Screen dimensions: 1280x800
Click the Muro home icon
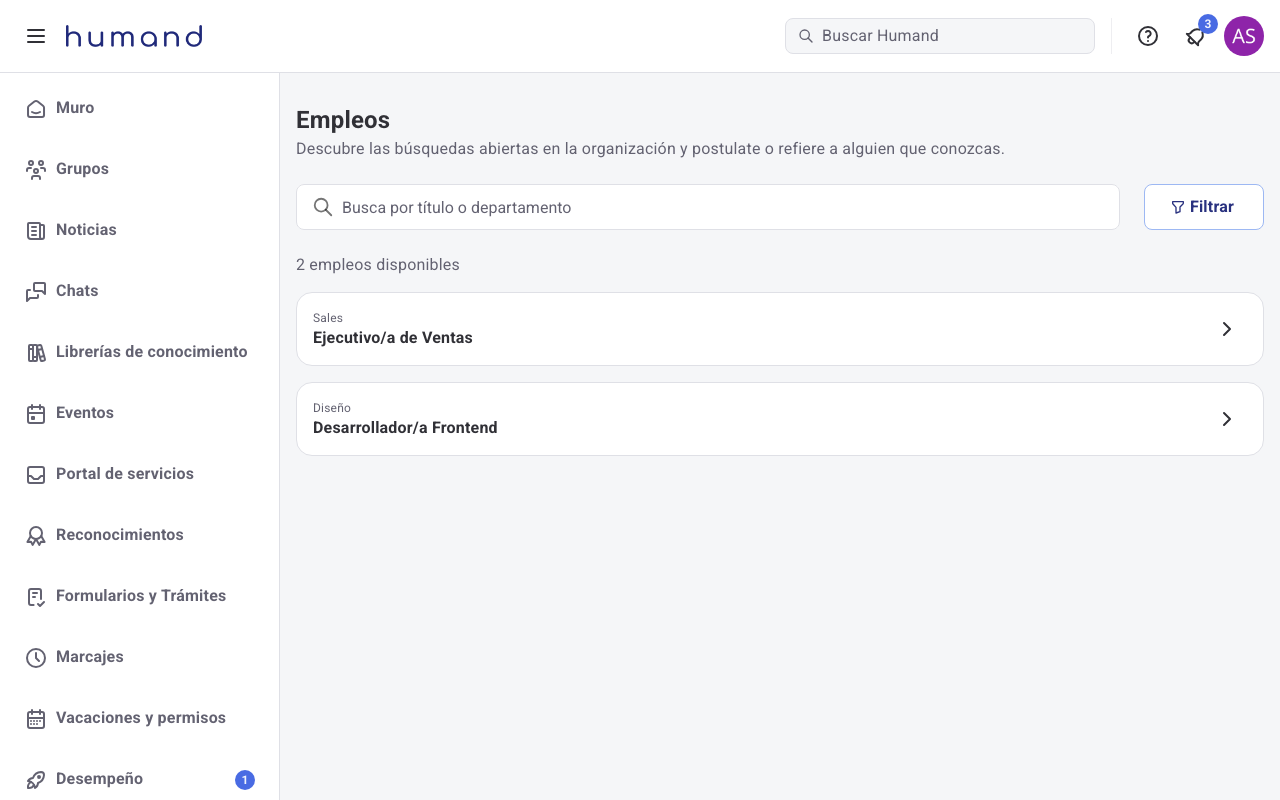pos(36,108)
